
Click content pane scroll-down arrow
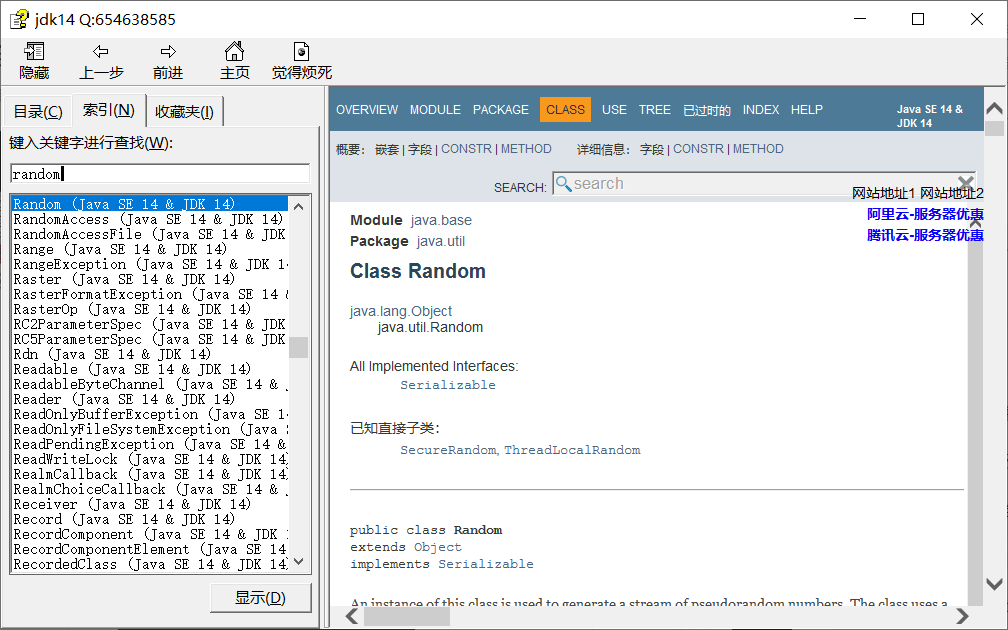994,584
